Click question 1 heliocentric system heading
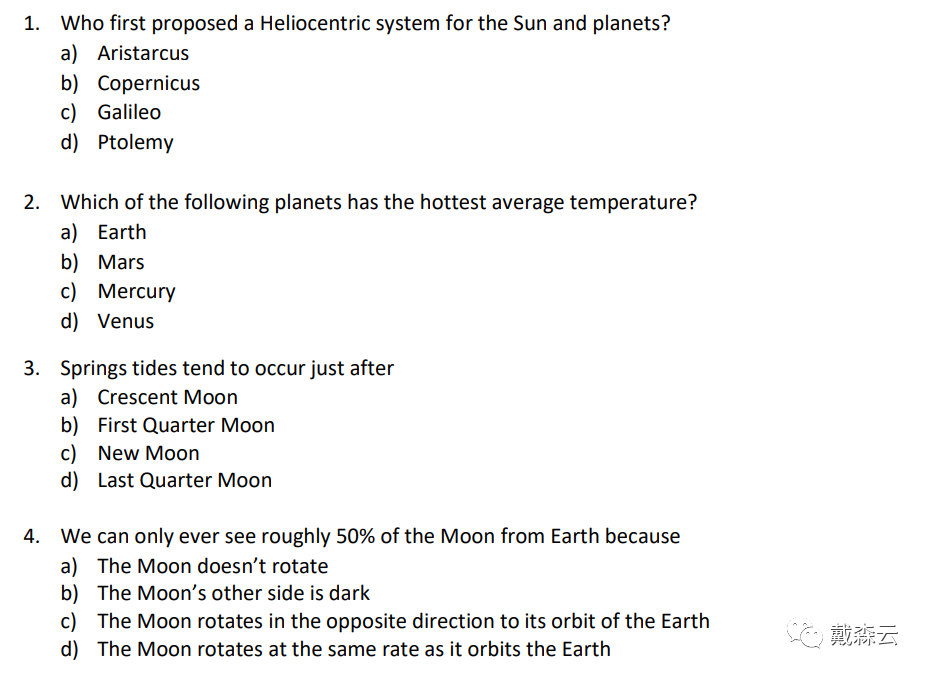Screen dimensions: 928x675 click(x=366, y=24)
